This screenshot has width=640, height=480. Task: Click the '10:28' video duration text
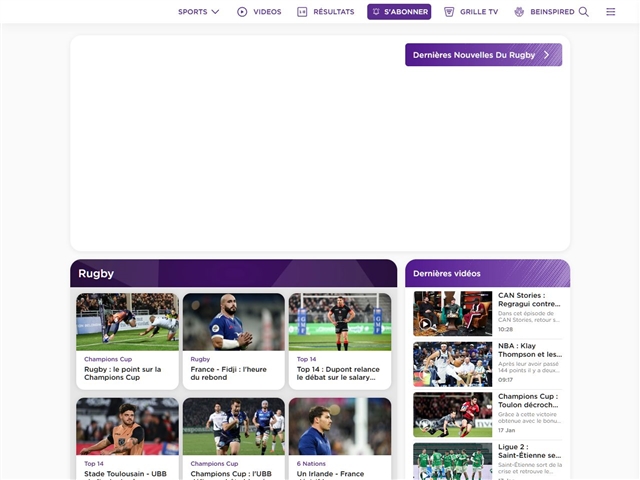[505, 329]
